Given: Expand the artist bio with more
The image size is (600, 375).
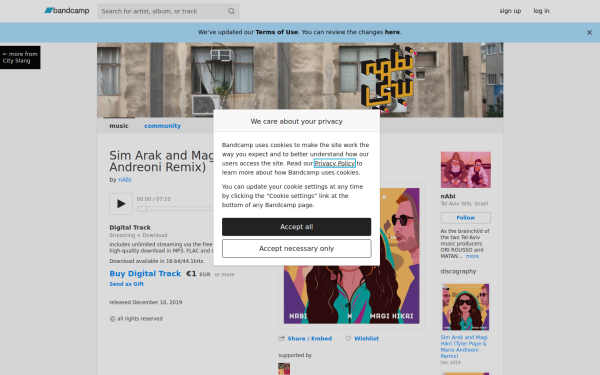Looking at the screenshot, I should (472, 256).
